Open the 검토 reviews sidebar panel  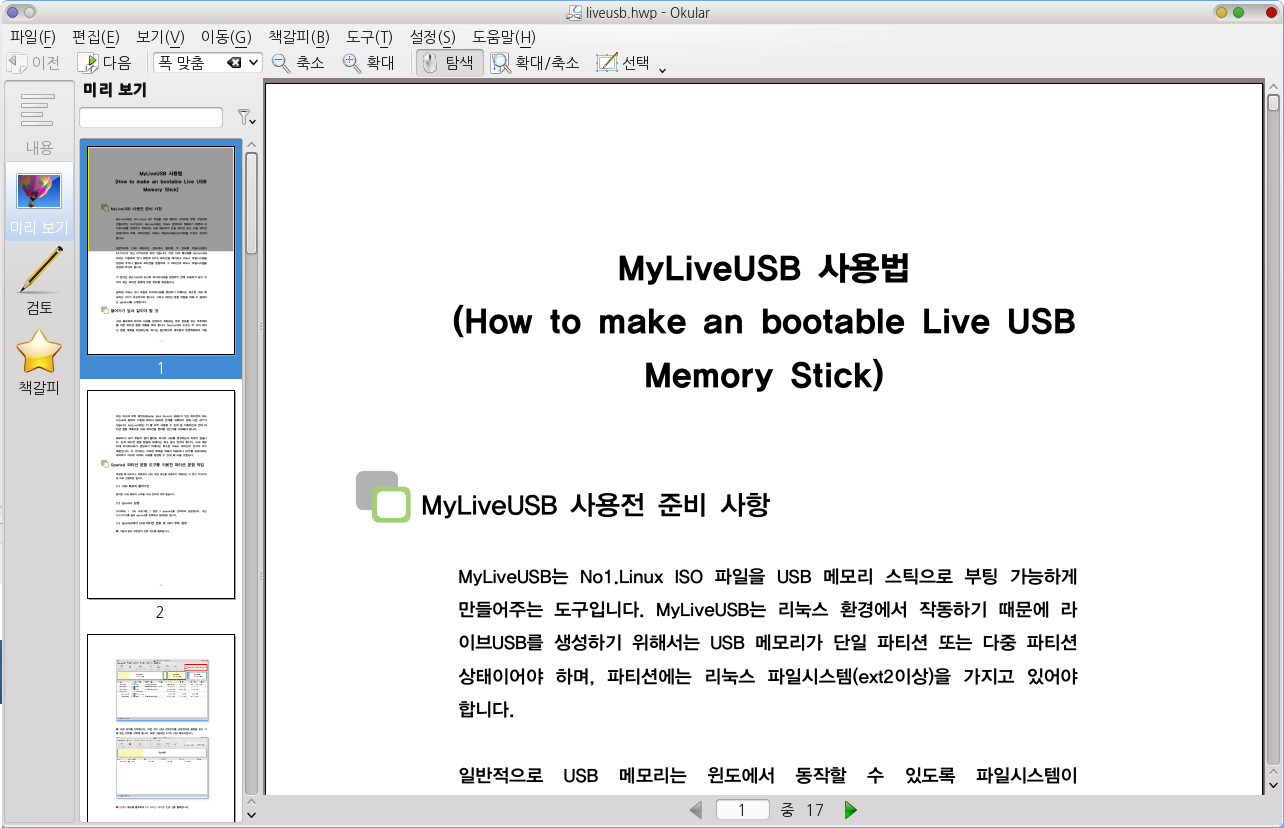tap(39, 281)
